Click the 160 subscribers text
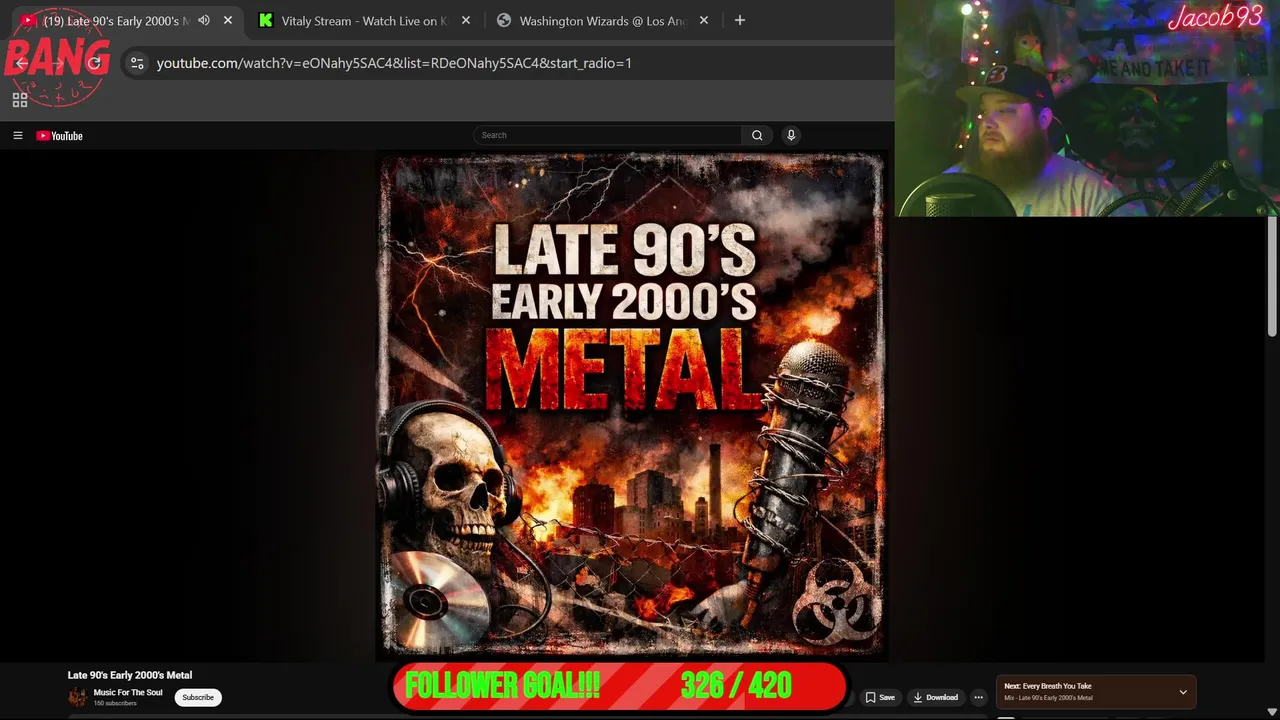Image resolution: width=1280 pixels, height=720 pixels. tap(115, 704)
